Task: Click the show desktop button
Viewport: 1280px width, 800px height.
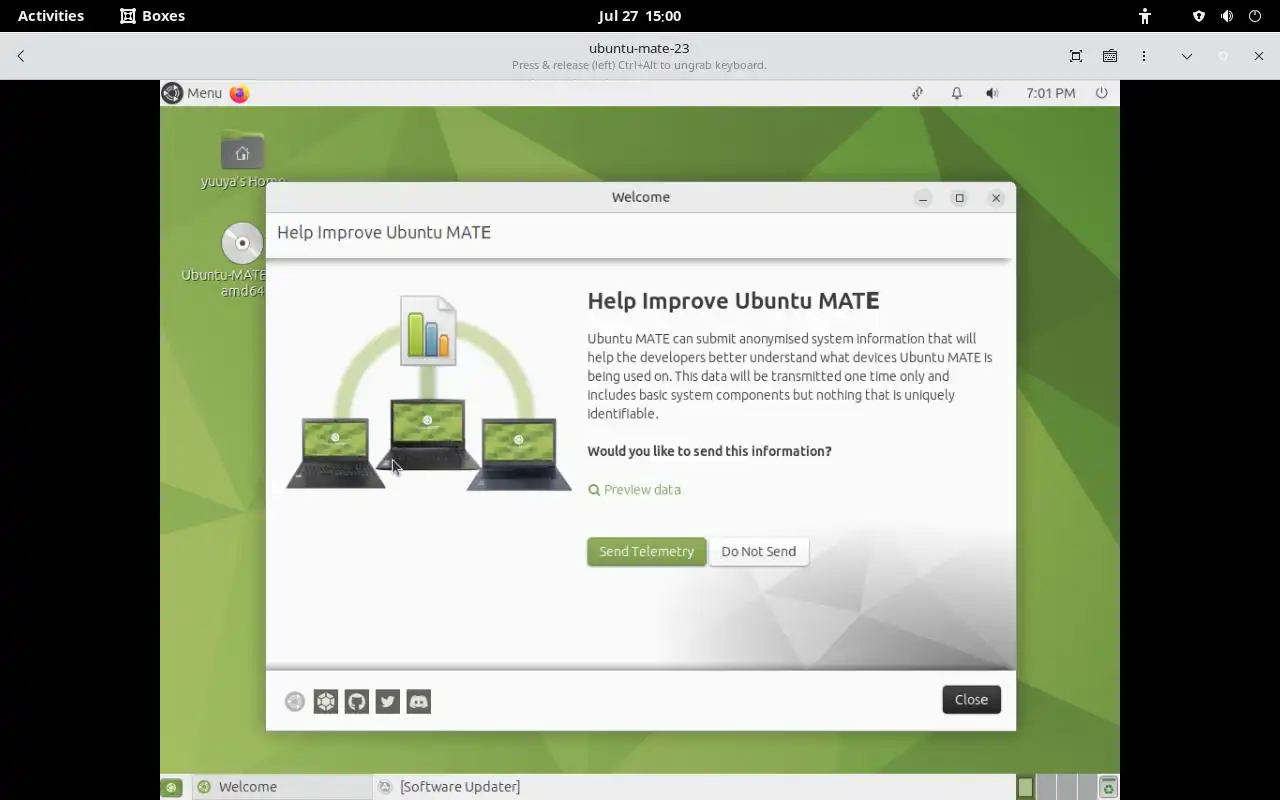Action: (x=172, y=787)
